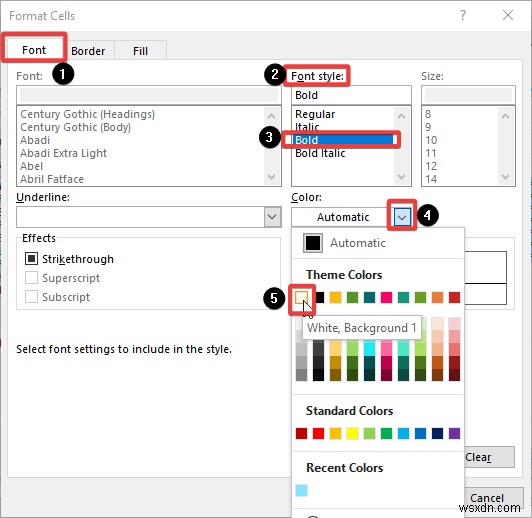Click font style list up arrow
The height and width of the screenshot is (518, 532).
(401, 116)
